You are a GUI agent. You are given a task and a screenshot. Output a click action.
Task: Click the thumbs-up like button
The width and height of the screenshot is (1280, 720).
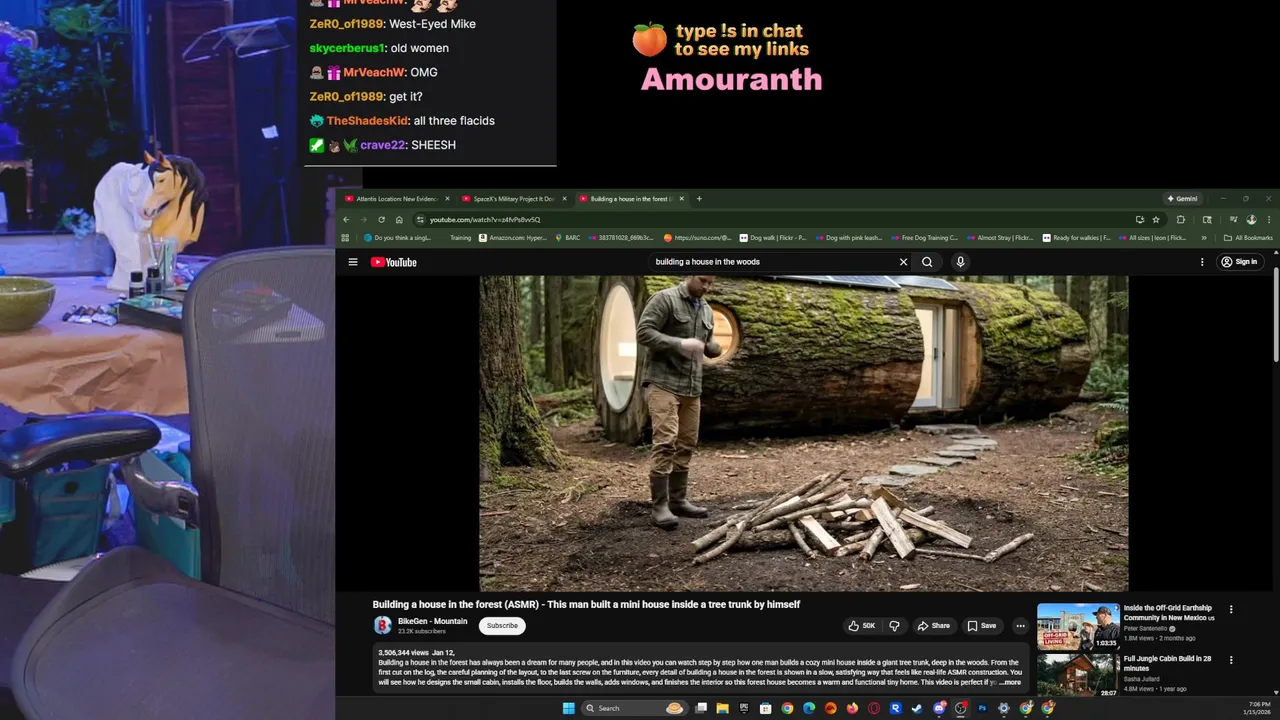tap(861, 626)
